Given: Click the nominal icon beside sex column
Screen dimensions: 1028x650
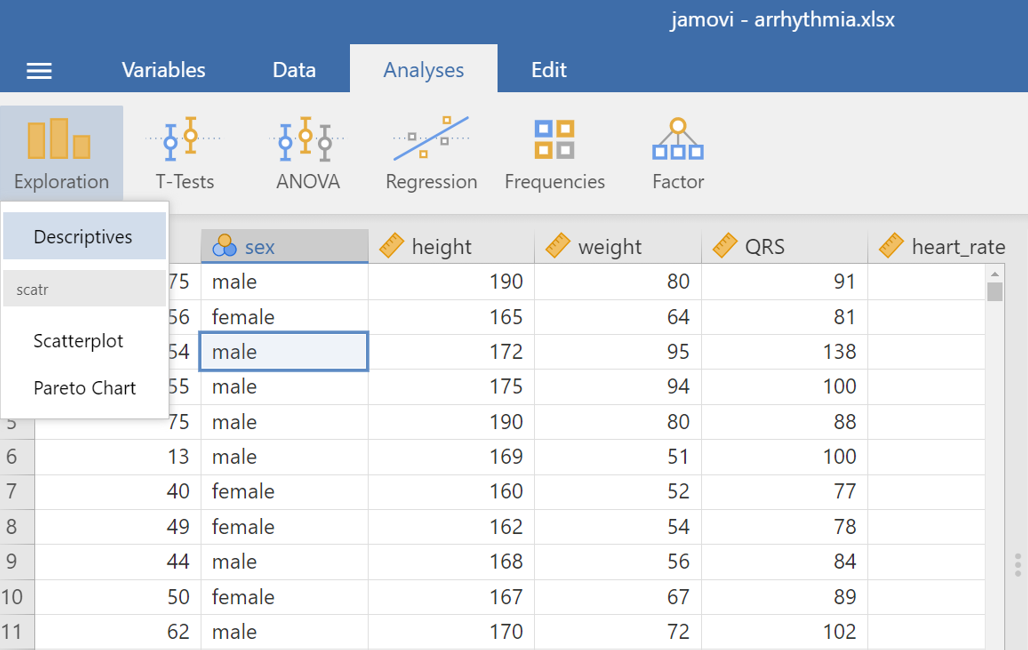Looking at the screenshot, I should pos(224,246).
